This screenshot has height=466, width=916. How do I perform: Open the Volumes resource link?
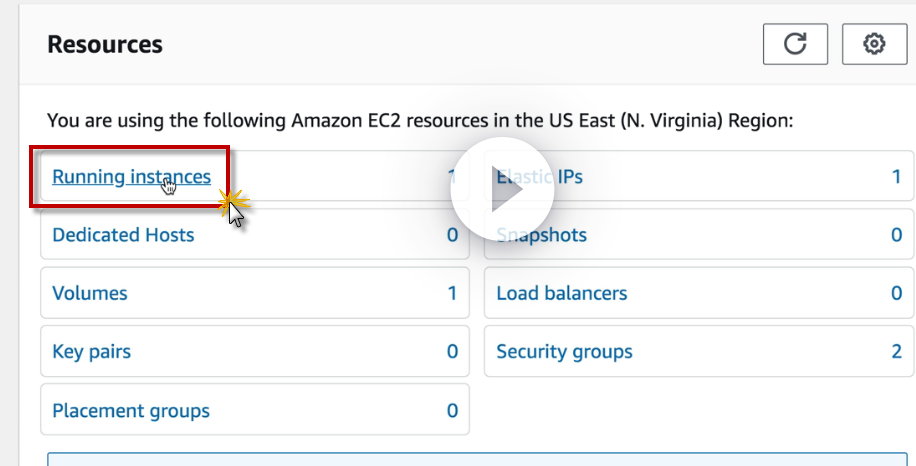point(90,293)
